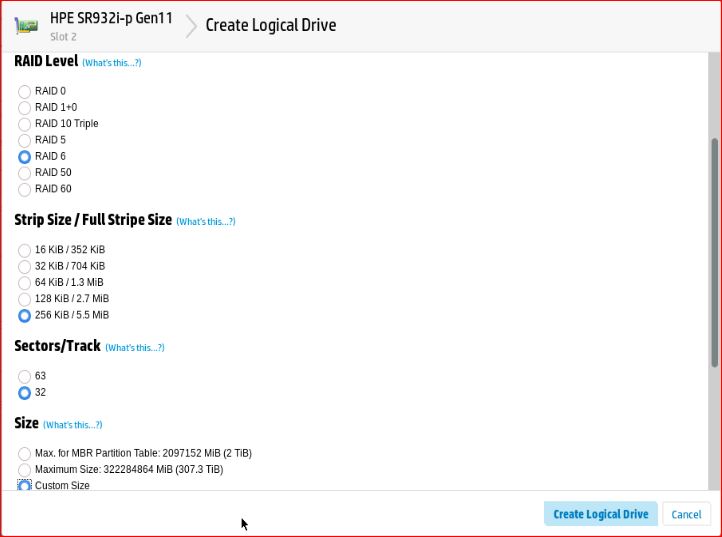
Task: Choose RAID 1+0 level option
Action: 25,108
